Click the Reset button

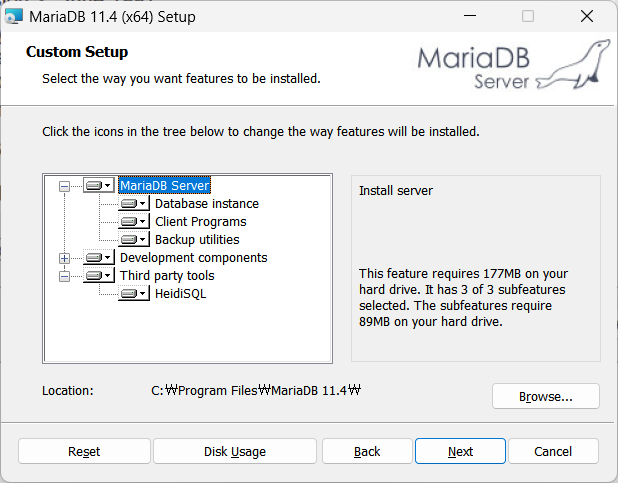84,451
